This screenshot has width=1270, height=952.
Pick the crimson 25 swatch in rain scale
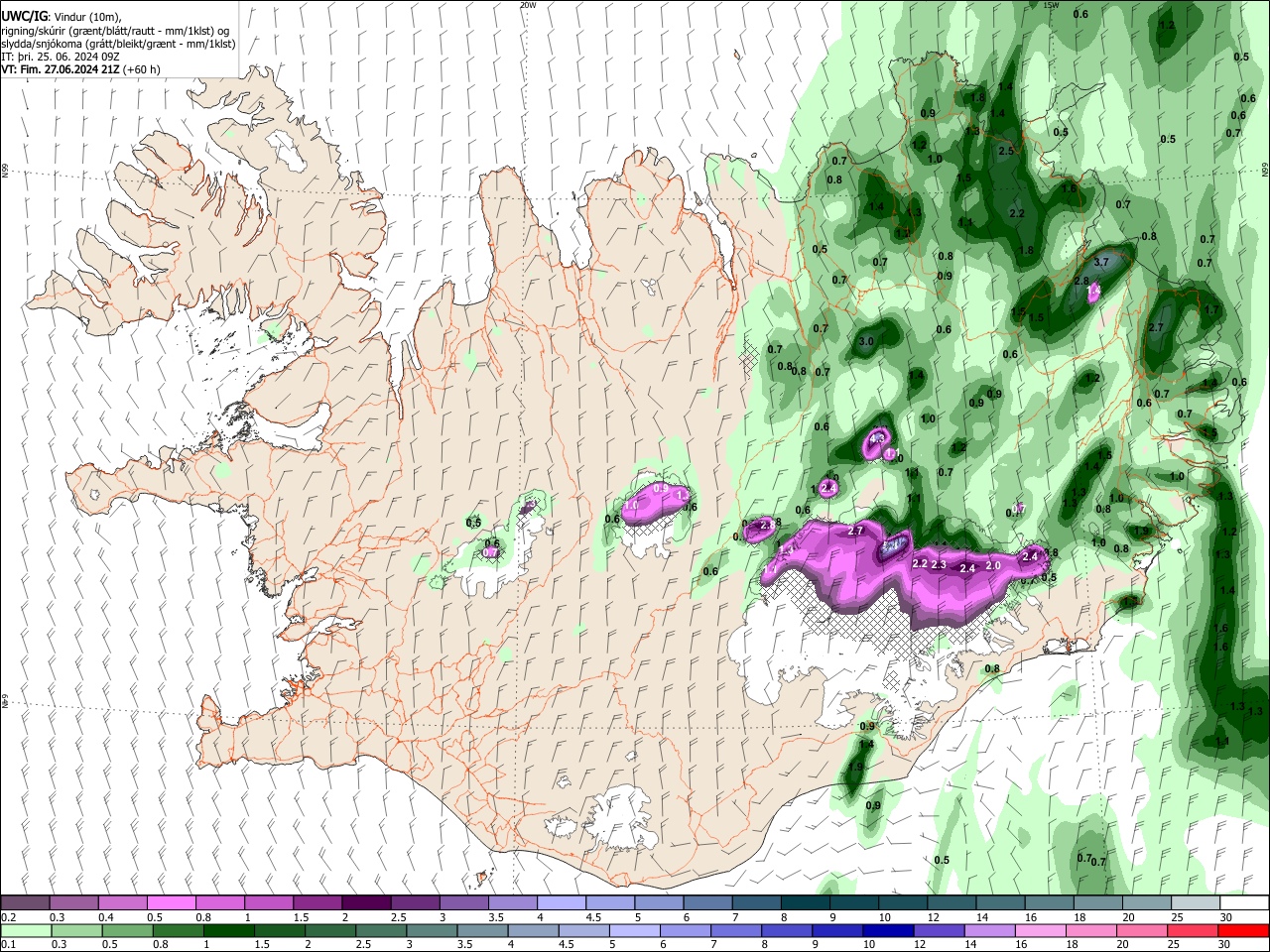coord(1193,930)
